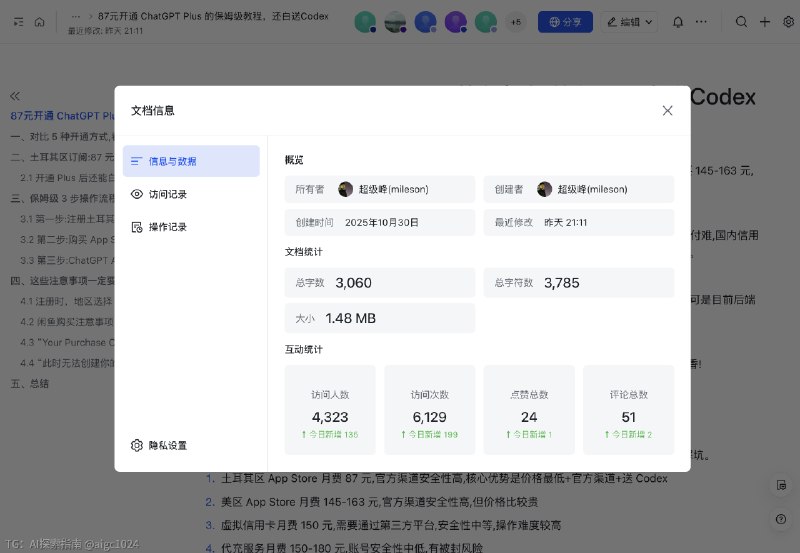Click the home icon in top bar
The height and width of the screenshot is (553, 800).
tap(40, 22)
